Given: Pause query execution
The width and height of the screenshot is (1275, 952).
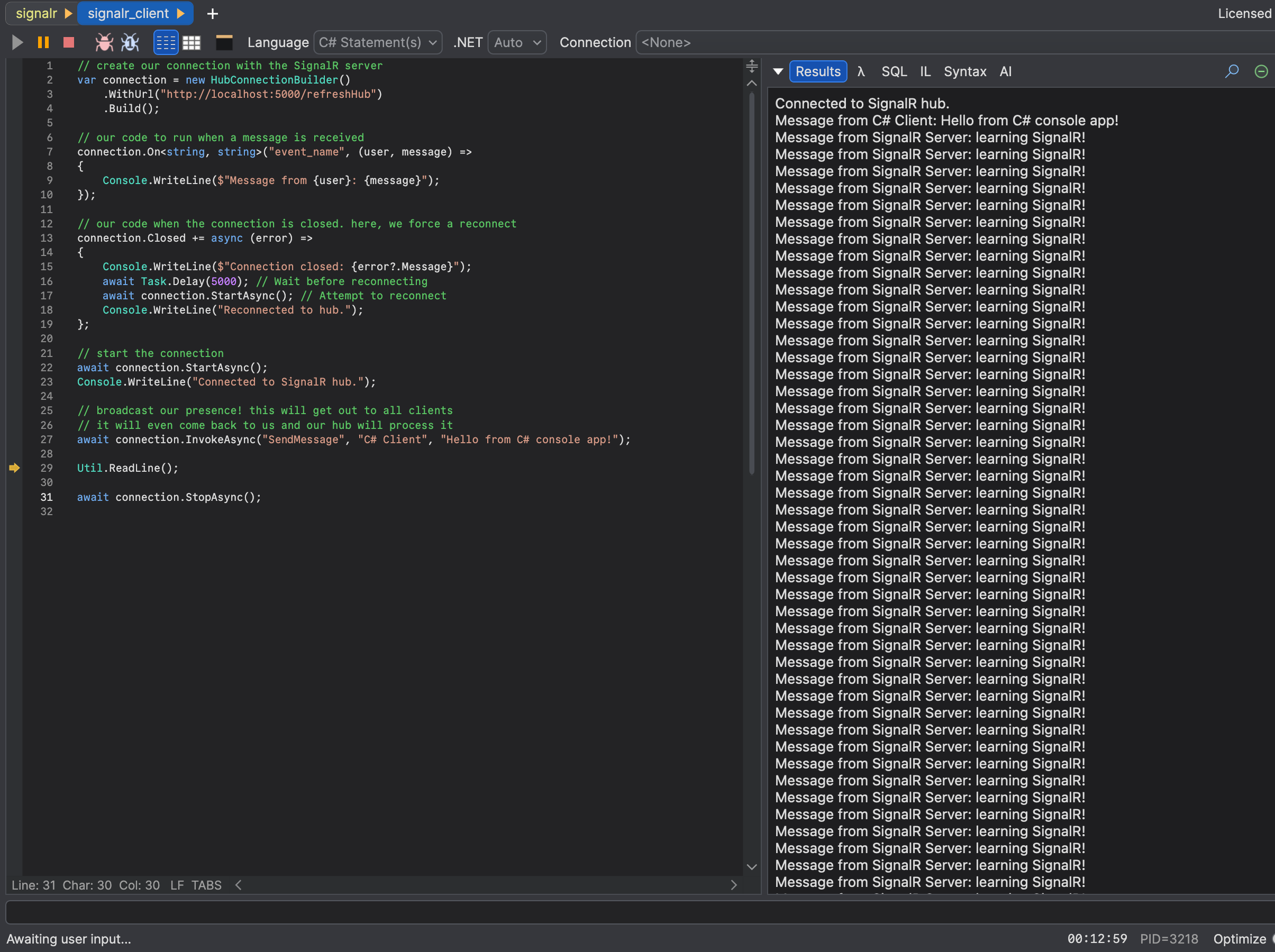Looking at the screenshot, I should pos(43,42).
